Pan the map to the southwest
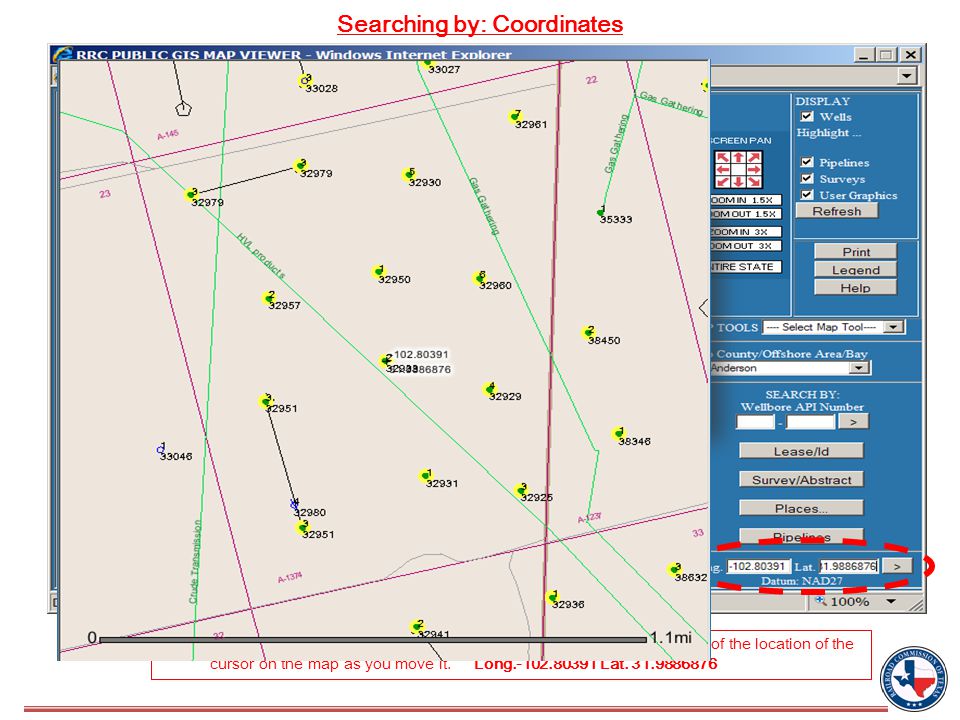 pyautogui.click(x=723, y=181)
